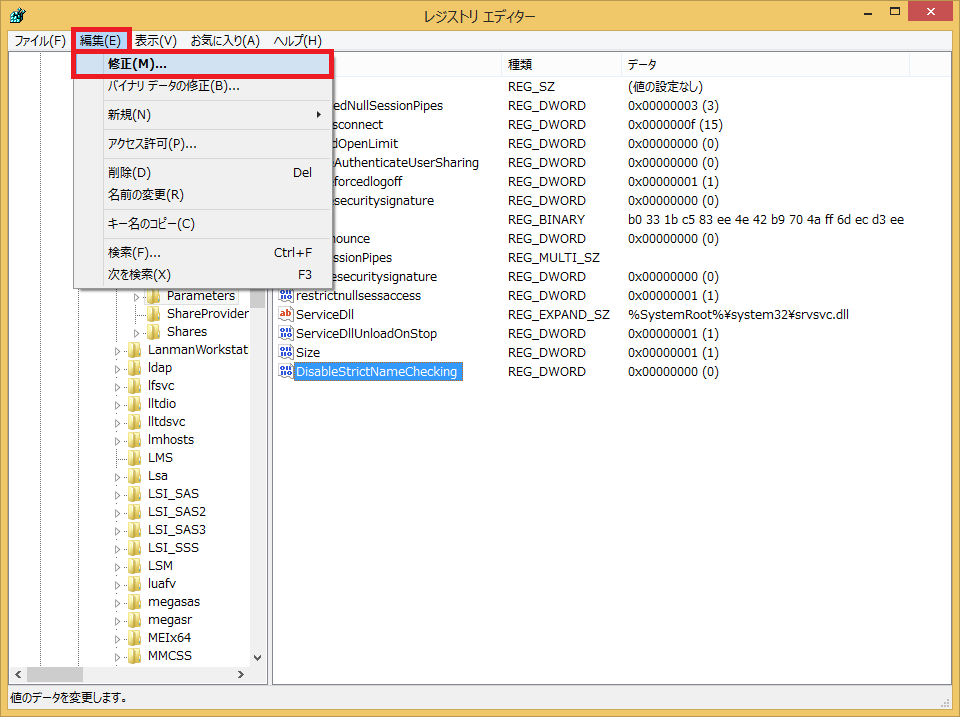
Task: Click the ServiceDll string value icon
Action: pyautogui.click(x=286, y=314)
